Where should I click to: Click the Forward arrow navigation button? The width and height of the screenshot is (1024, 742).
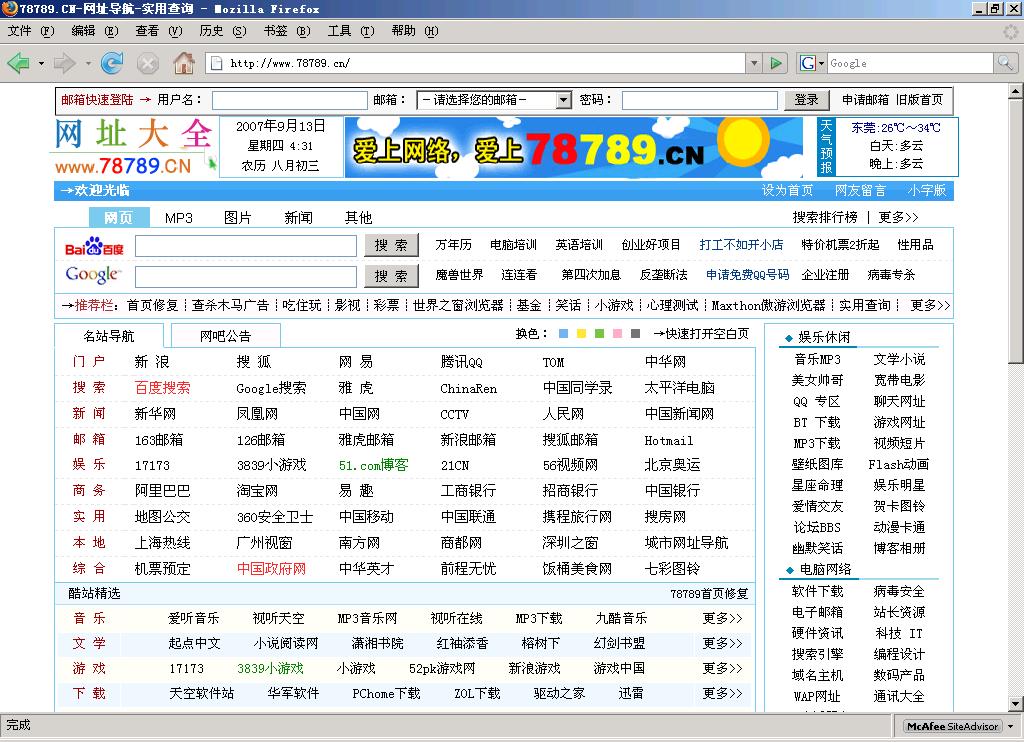pos(64,63)
